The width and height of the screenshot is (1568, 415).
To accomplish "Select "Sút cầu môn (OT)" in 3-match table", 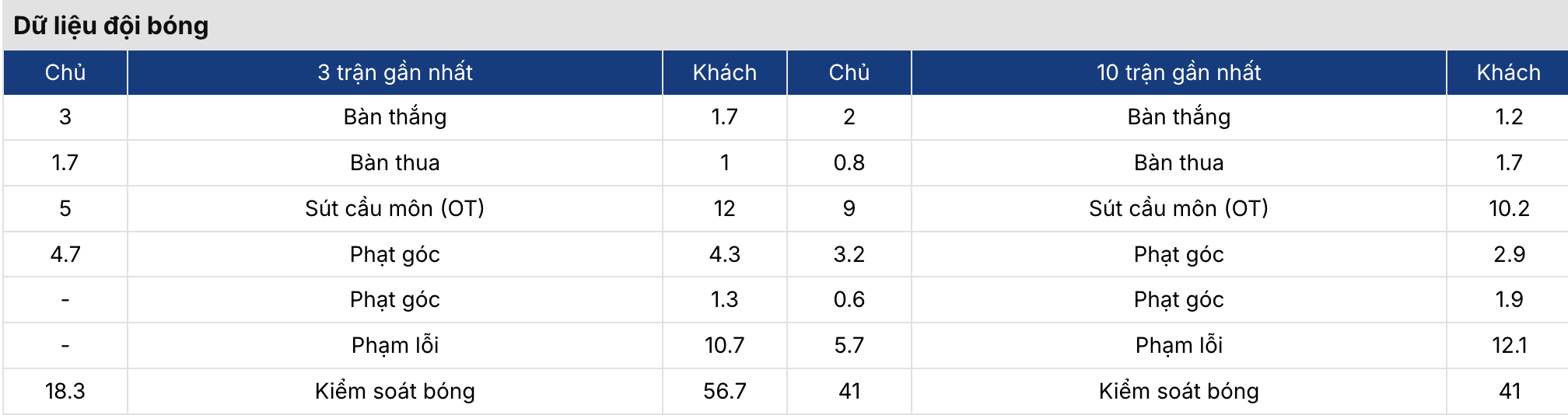I will (394, 208).
